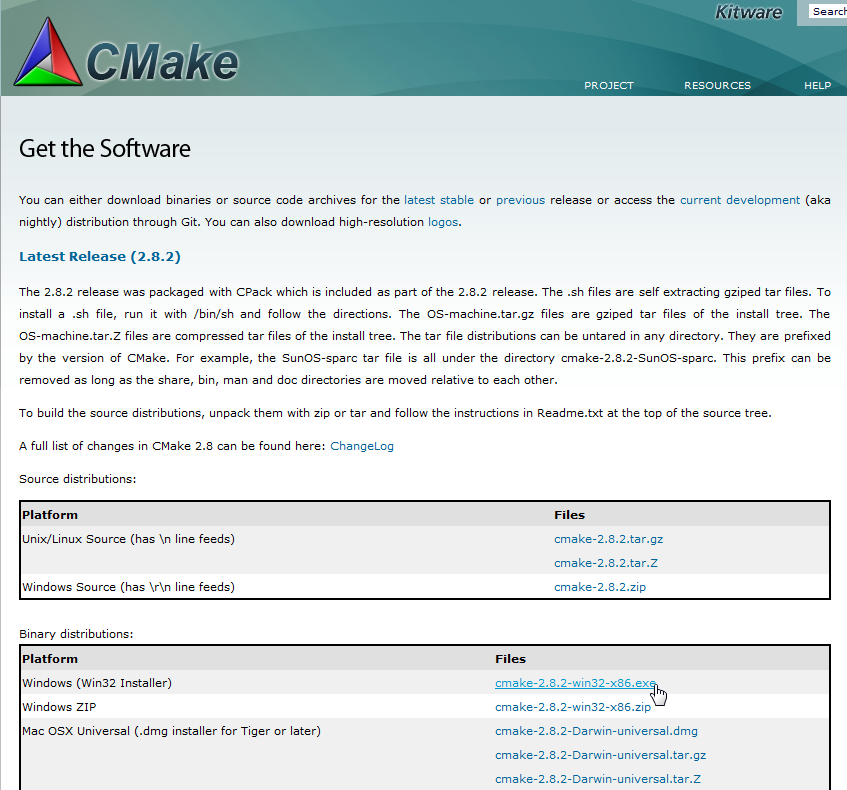
Task: Download cmake-2.8.2.tar.gz source archive
Action: click(609, 539)
